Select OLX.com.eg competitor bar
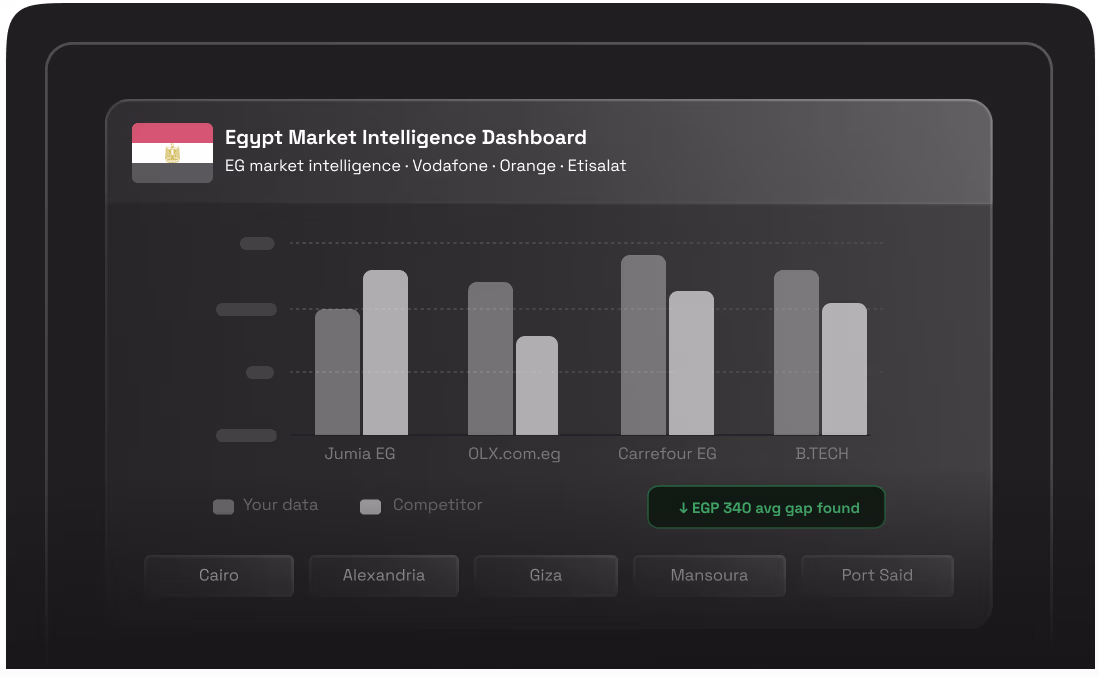 coord(536,385)
